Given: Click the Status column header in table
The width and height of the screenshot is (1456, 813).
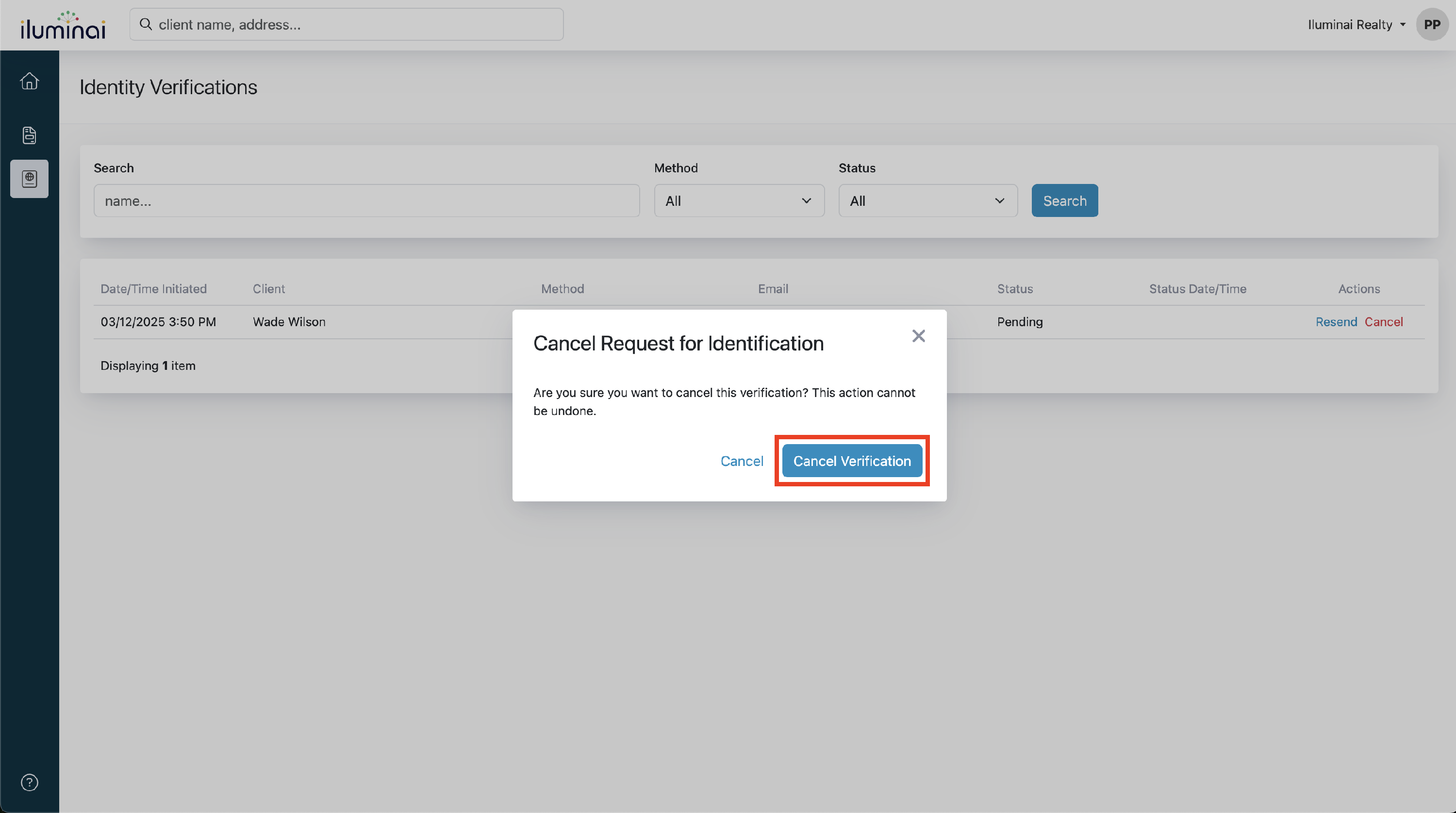Looking at the screenshot, I should [1014, 289].
